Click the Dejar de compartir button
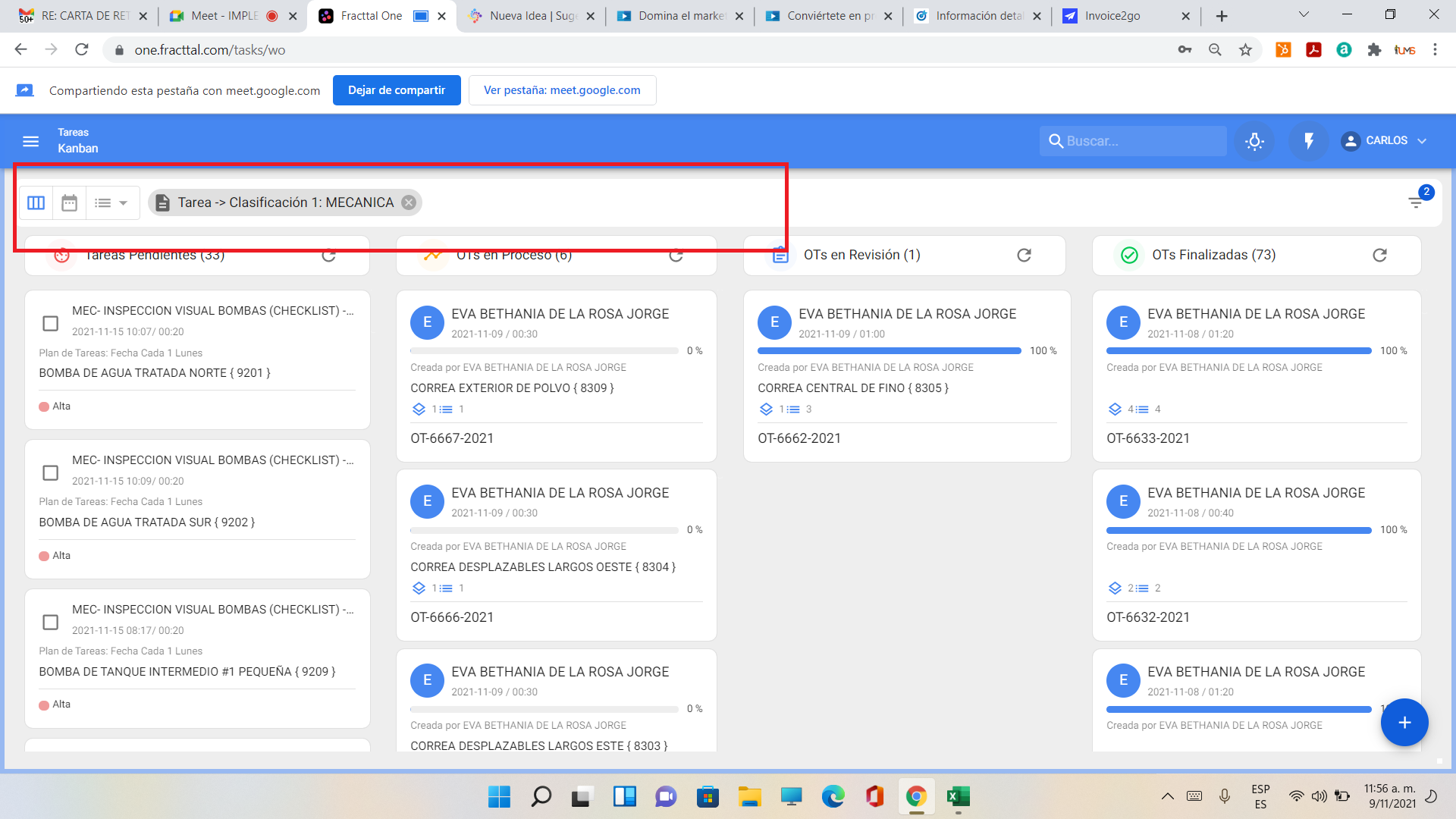 point(397,90)
